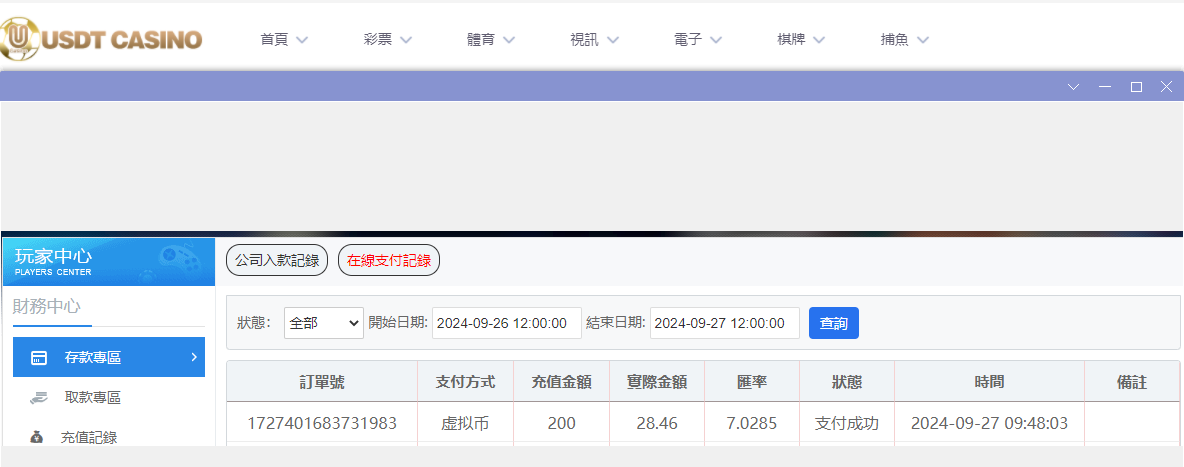The height and width of the screenshot is (467, 1184).
Task: Open the 電子 navigation menu
Action: click(698, 40)
